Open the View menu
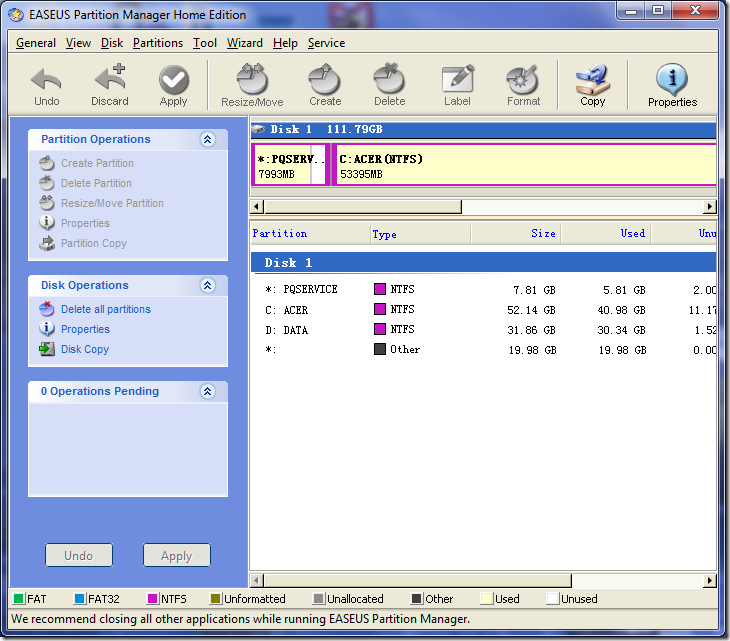The height and width of the screenshot is (641, 730). click(x=78, y=43)
